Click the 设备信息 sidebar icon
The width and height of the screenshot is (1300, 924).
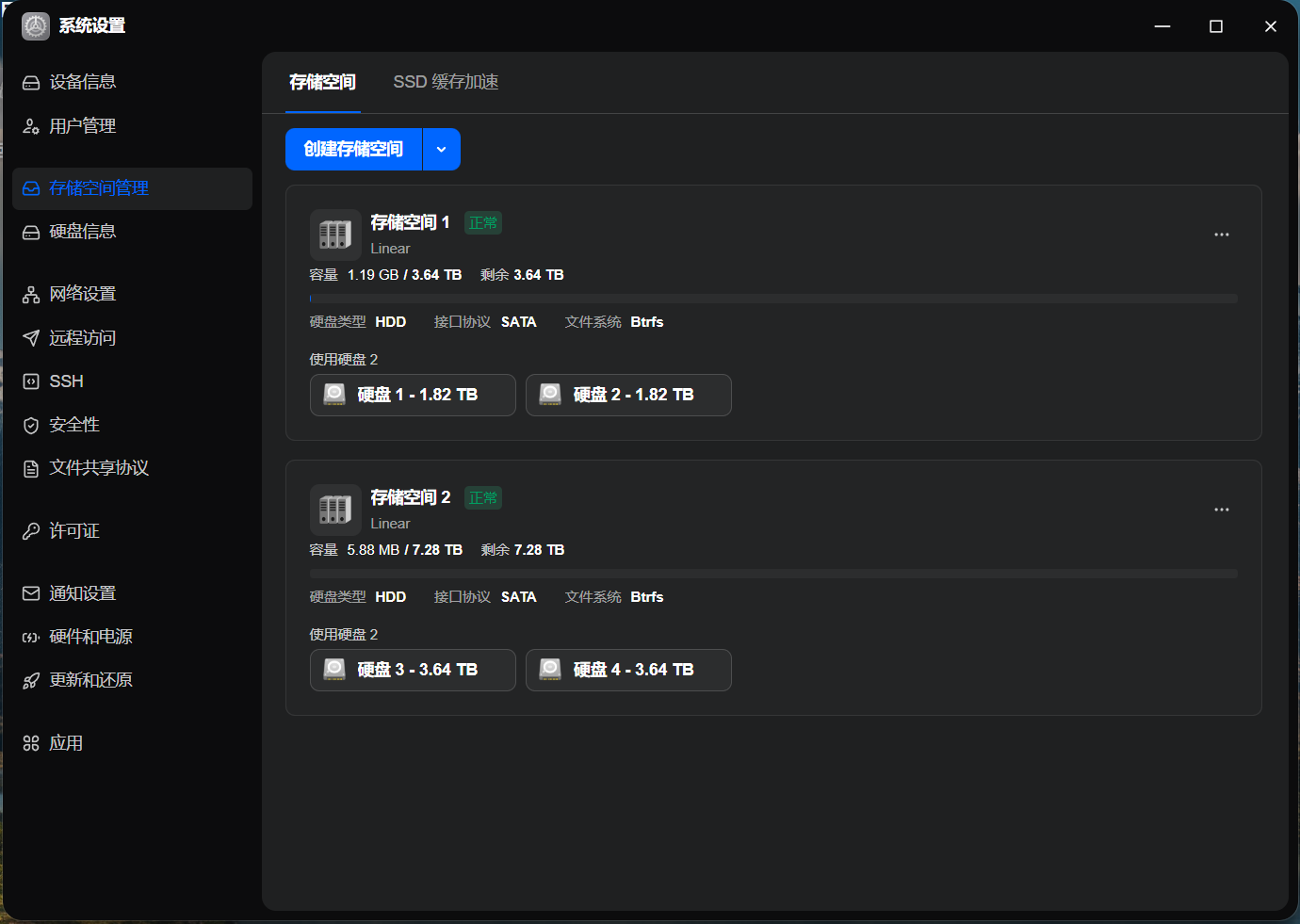point(31,83)
